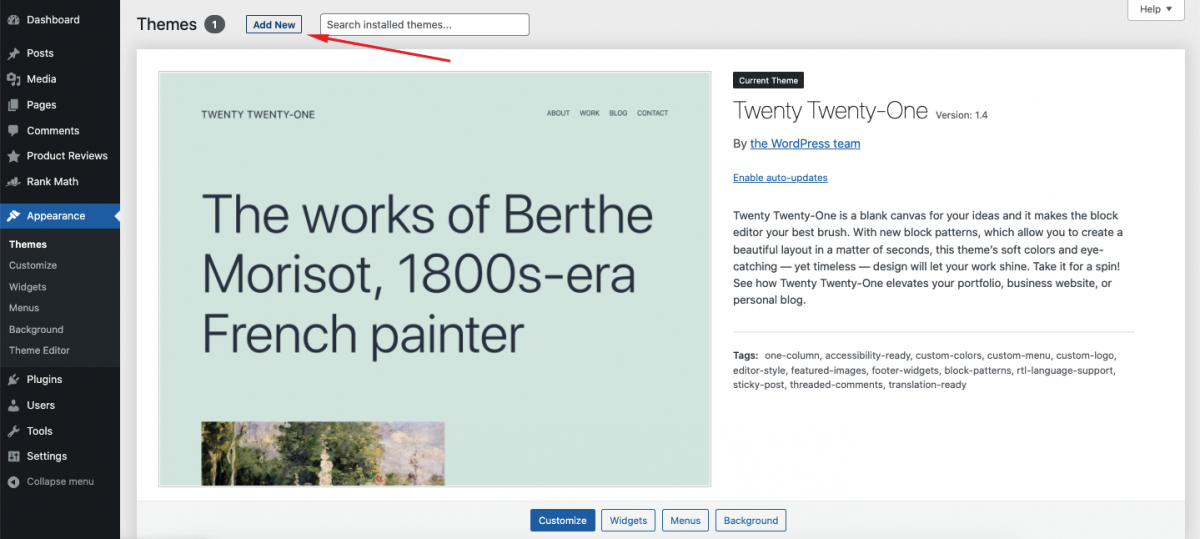Go to Widgets under Appearance menu
The image size is (1200, 539).
pyautogui.click(x=28, y=287)
